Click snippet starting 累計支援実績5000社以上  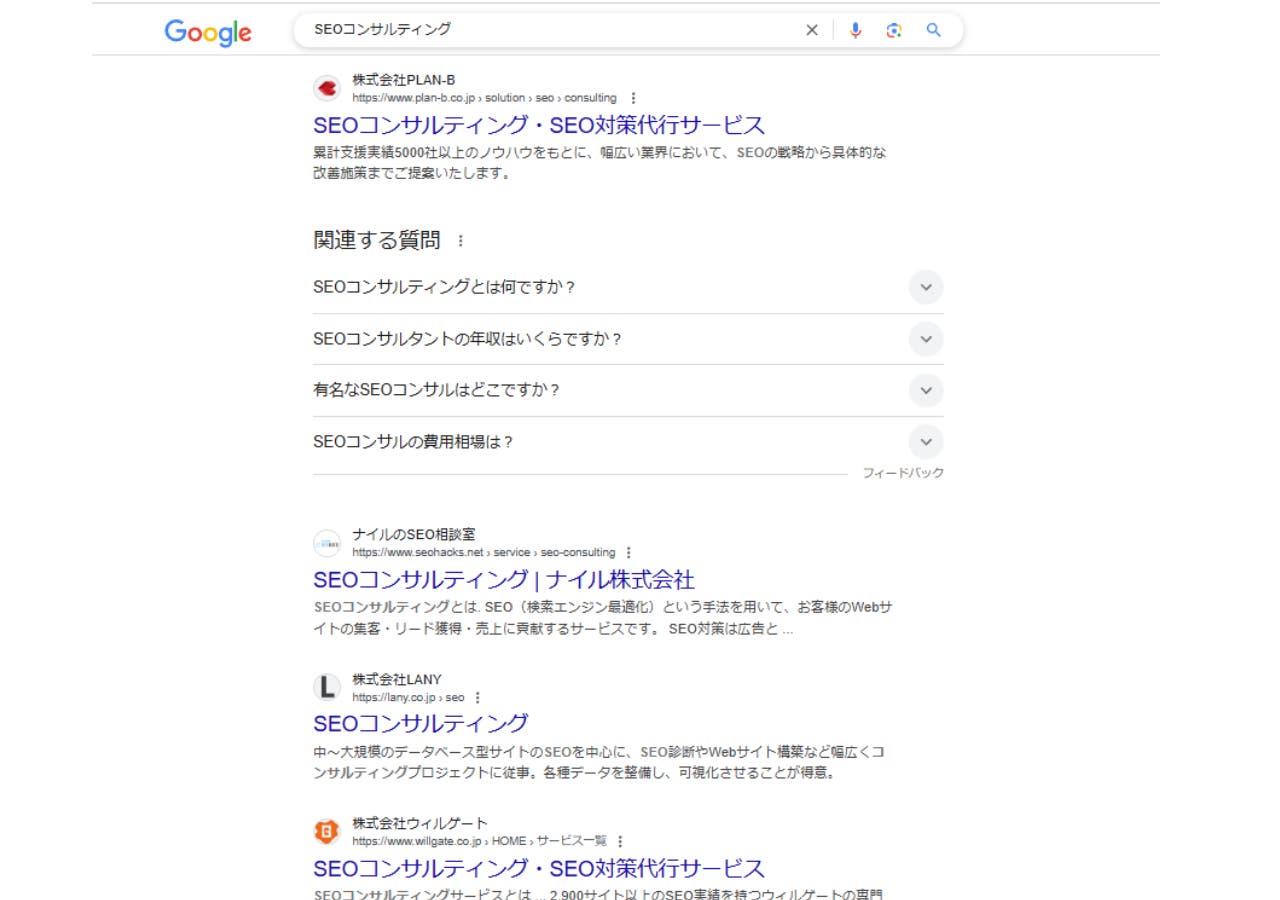click(x=600, y=163)
